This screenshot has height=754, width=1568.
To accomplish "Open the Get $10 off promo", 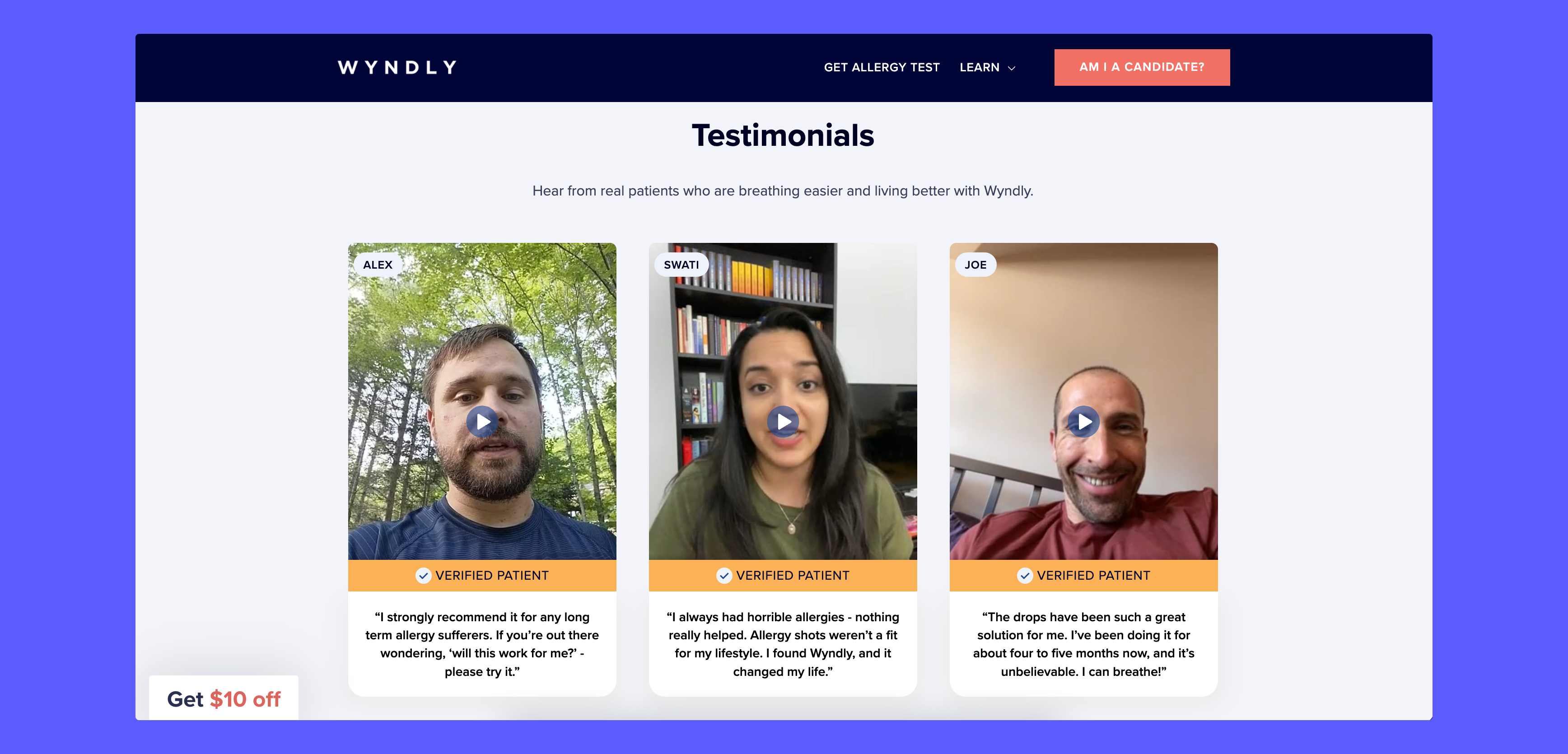I will click(224, 698).
